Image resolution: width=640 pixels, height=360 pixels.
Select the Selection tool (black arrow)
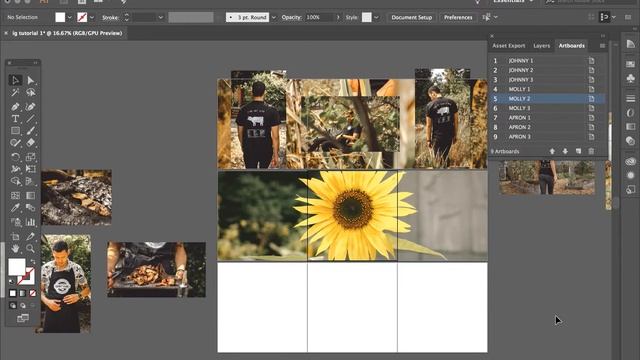tap(16, 80)
